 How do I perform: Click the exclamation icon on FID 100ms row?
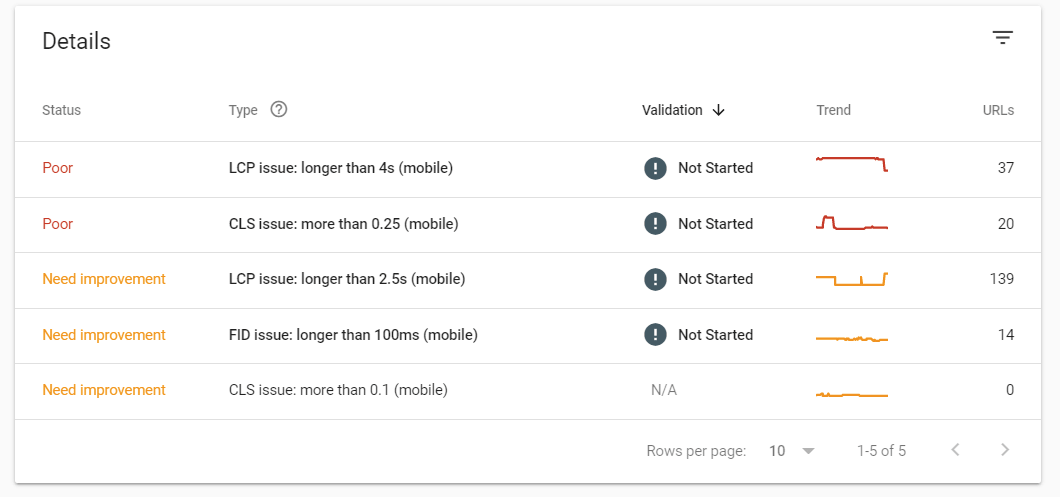click(655, 335)
